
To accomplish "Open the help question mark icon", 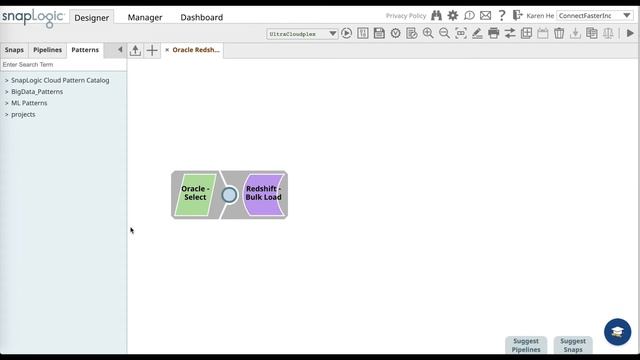I will point(502,16).
